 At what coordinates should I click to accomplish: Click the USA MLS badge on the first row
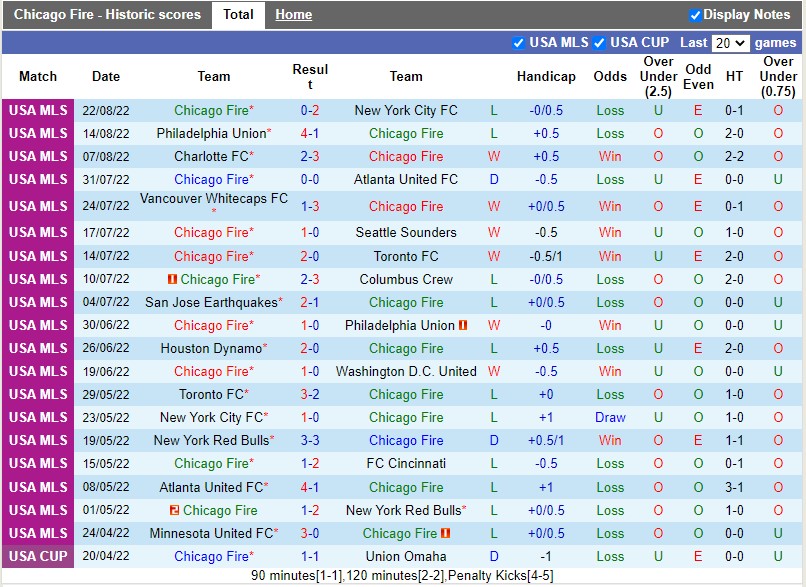tap(38, 110)
